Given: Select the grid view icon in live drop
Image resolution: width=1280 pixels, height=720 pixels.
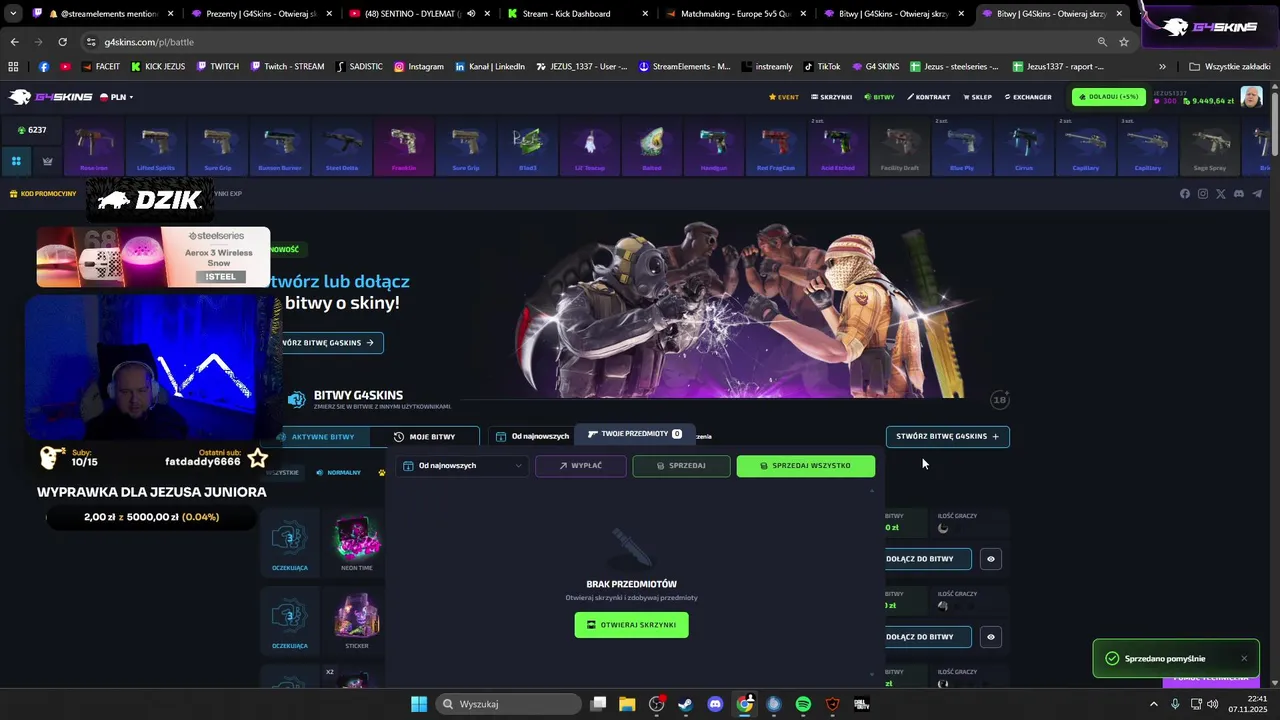Looking at the screenshot, I should (x=16, y=160).
